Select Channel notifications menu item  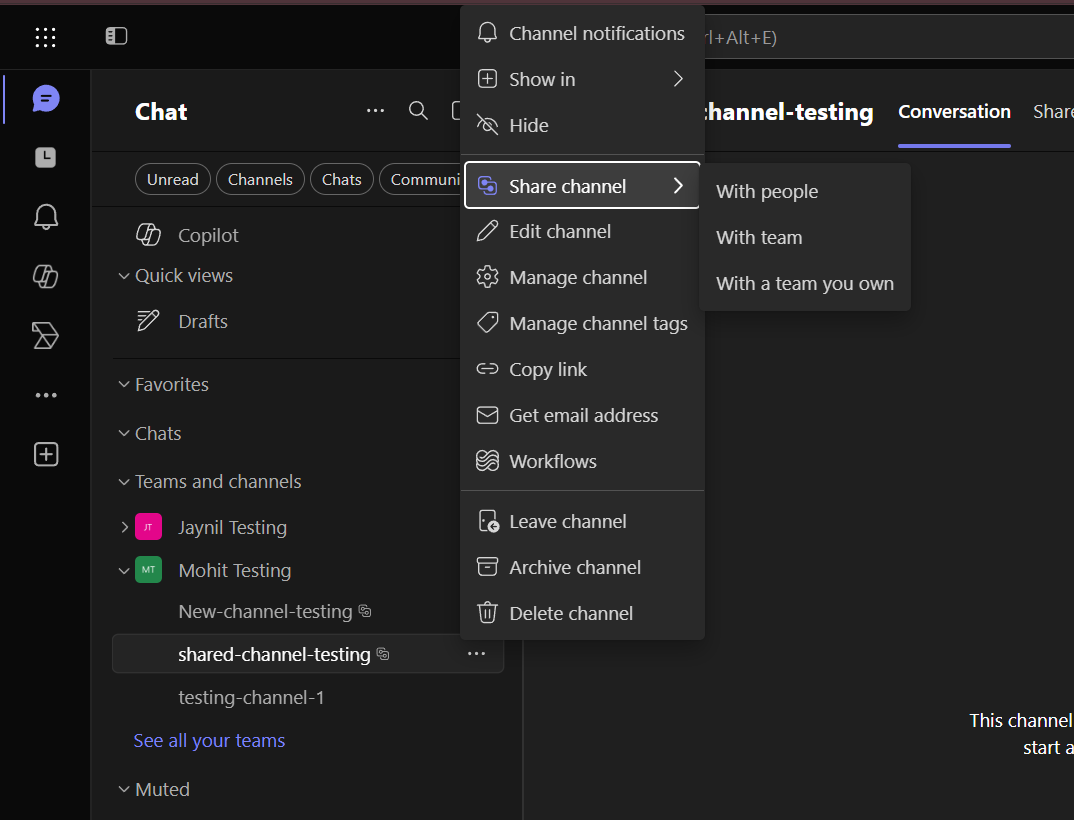point(582,33)
